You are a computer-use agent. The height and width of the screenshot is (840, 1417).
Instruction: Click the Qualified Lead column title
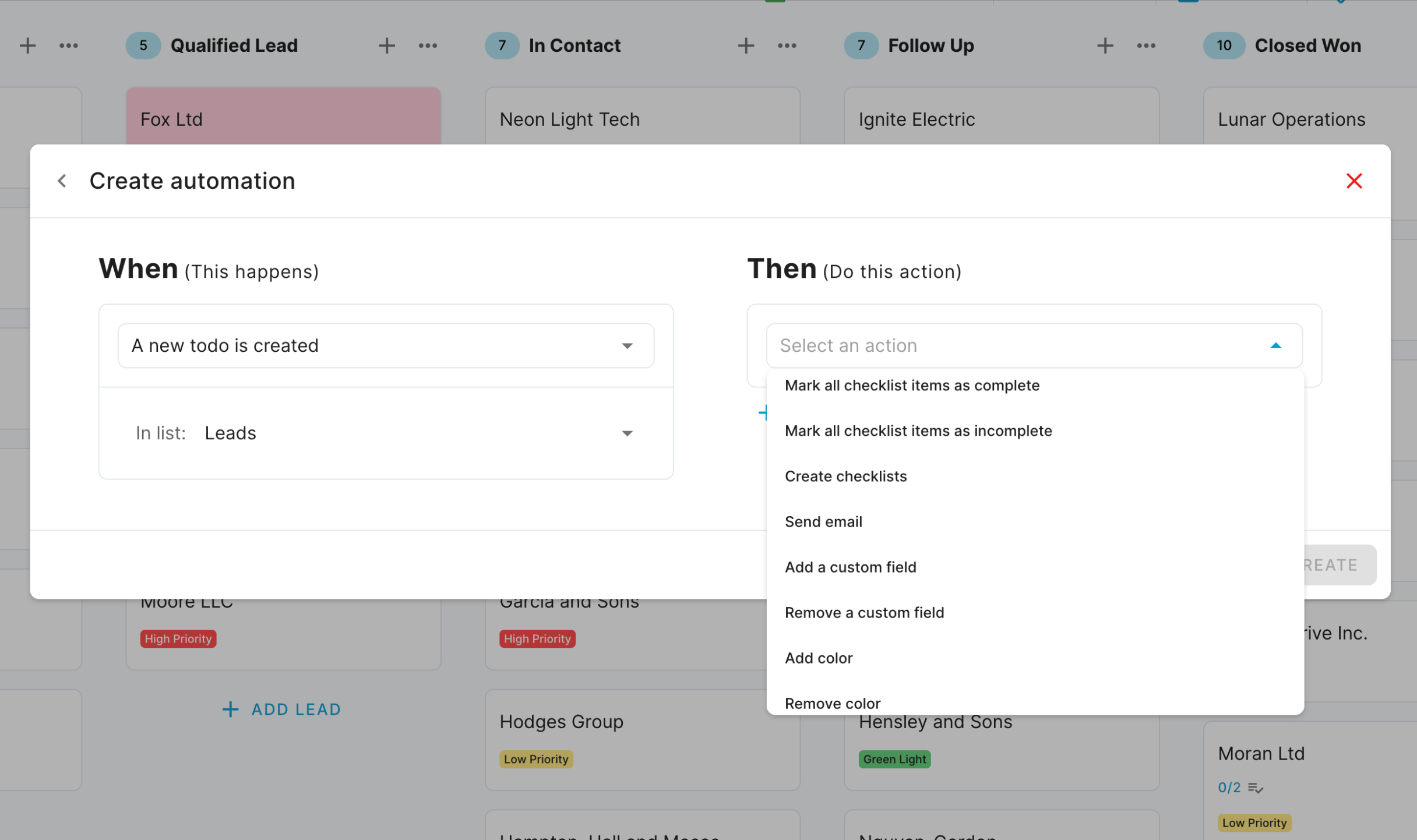pyautogui.click(x=234, y=45)
